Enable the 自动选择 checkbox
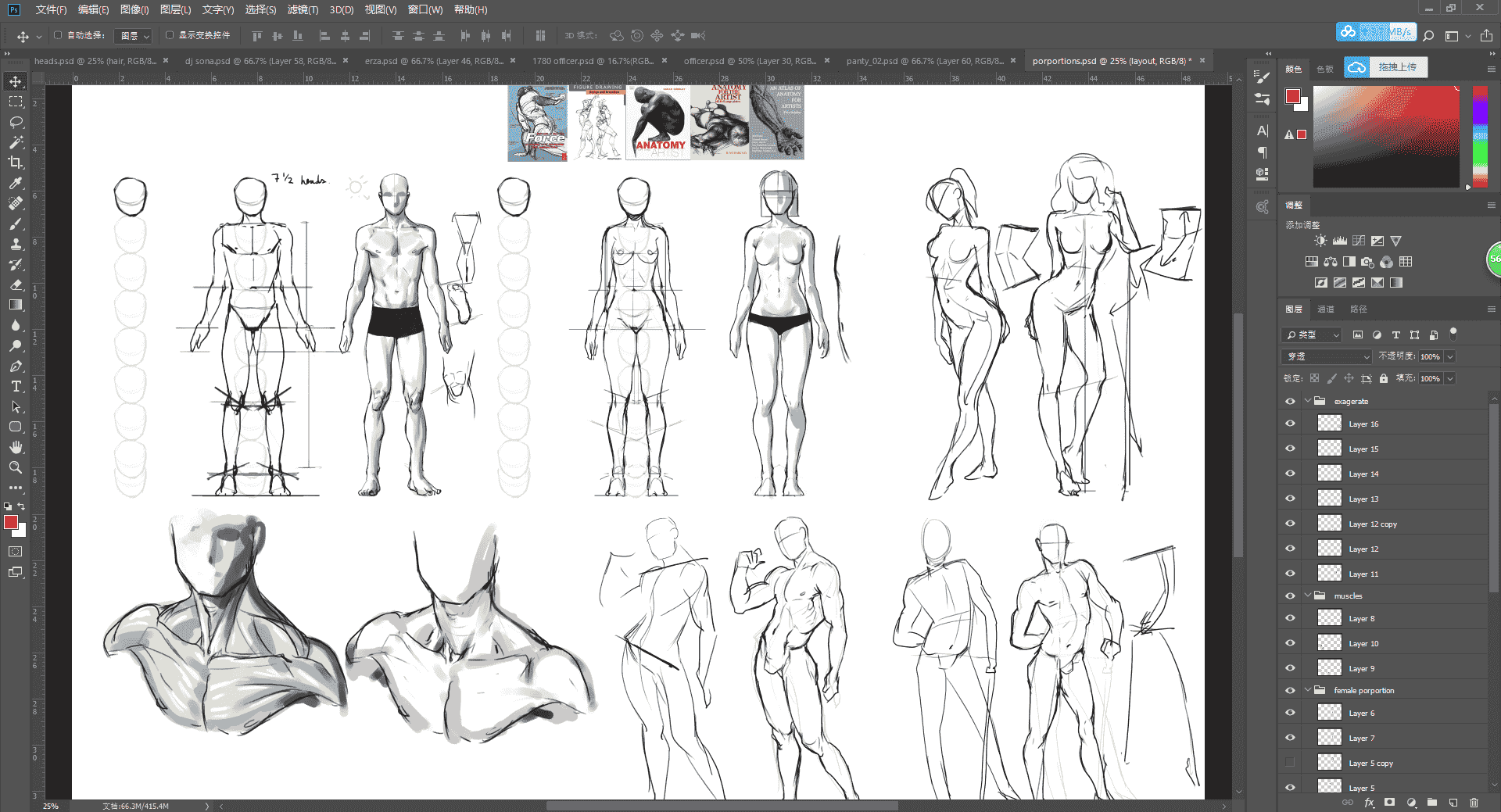The height and width of the screenshot is (812, 1501). click(x=58, y=35)
